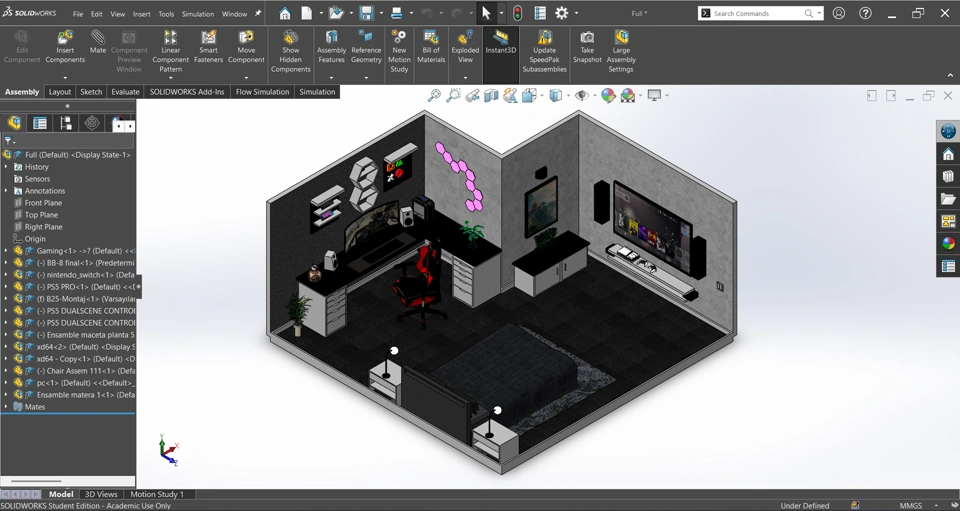Click the Apply Scene icon
960x511 pixels.
(x=628, y=95)
